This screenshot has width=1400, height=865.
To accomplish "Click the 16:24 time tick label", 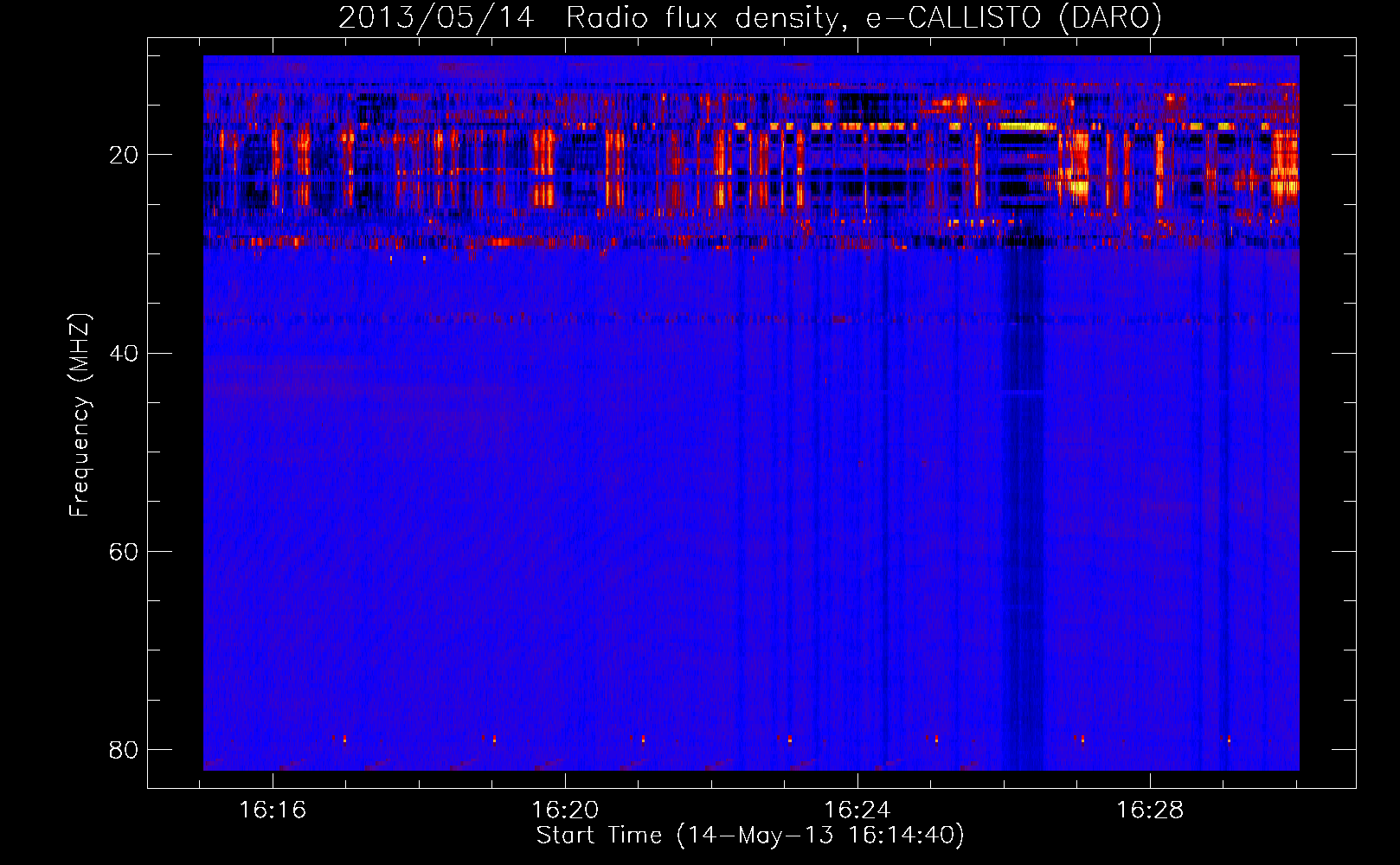I will pos(857,811).
